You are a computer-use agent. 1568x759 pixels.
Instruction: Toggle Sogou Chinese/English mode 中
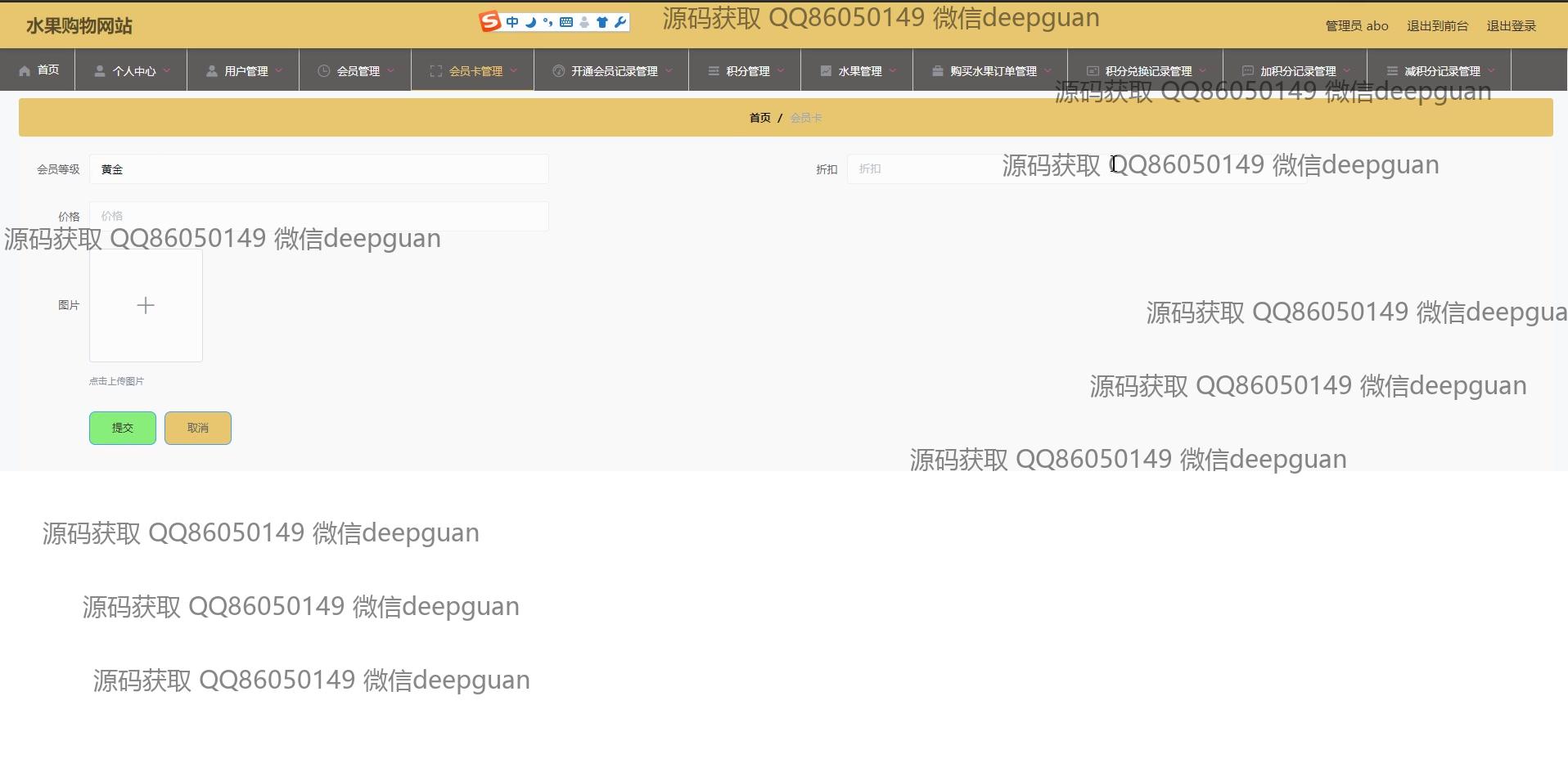point(512,22)
